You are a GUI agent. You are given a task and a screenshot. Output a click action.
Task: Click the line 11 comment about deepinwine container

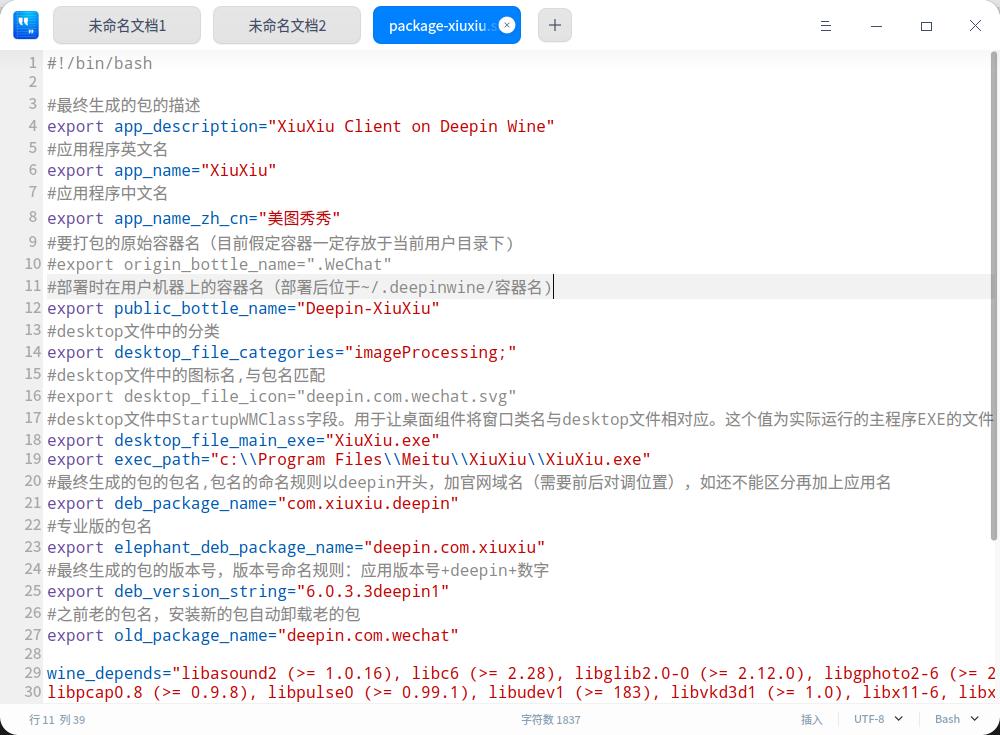coord(300,287)
